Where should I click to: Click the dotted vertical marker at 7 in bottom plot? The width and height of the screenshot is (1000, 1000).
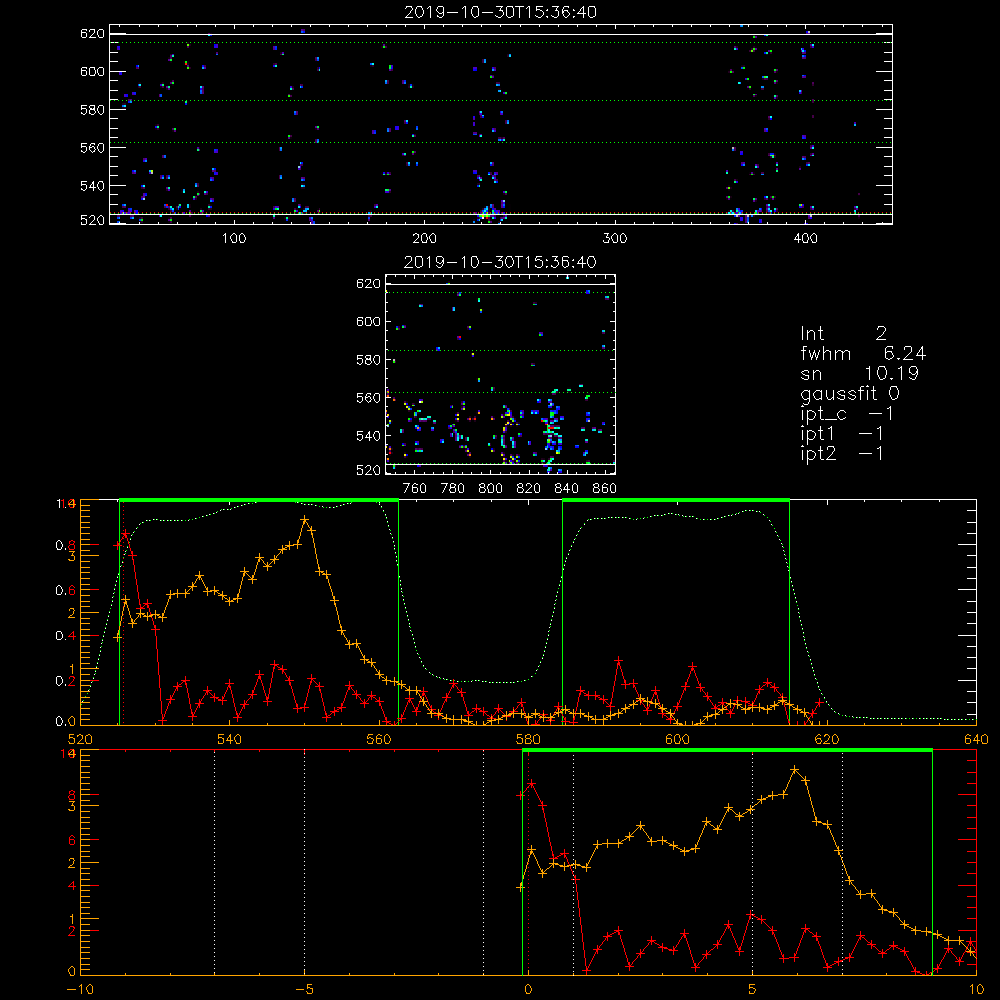click(x=842, y=862)
